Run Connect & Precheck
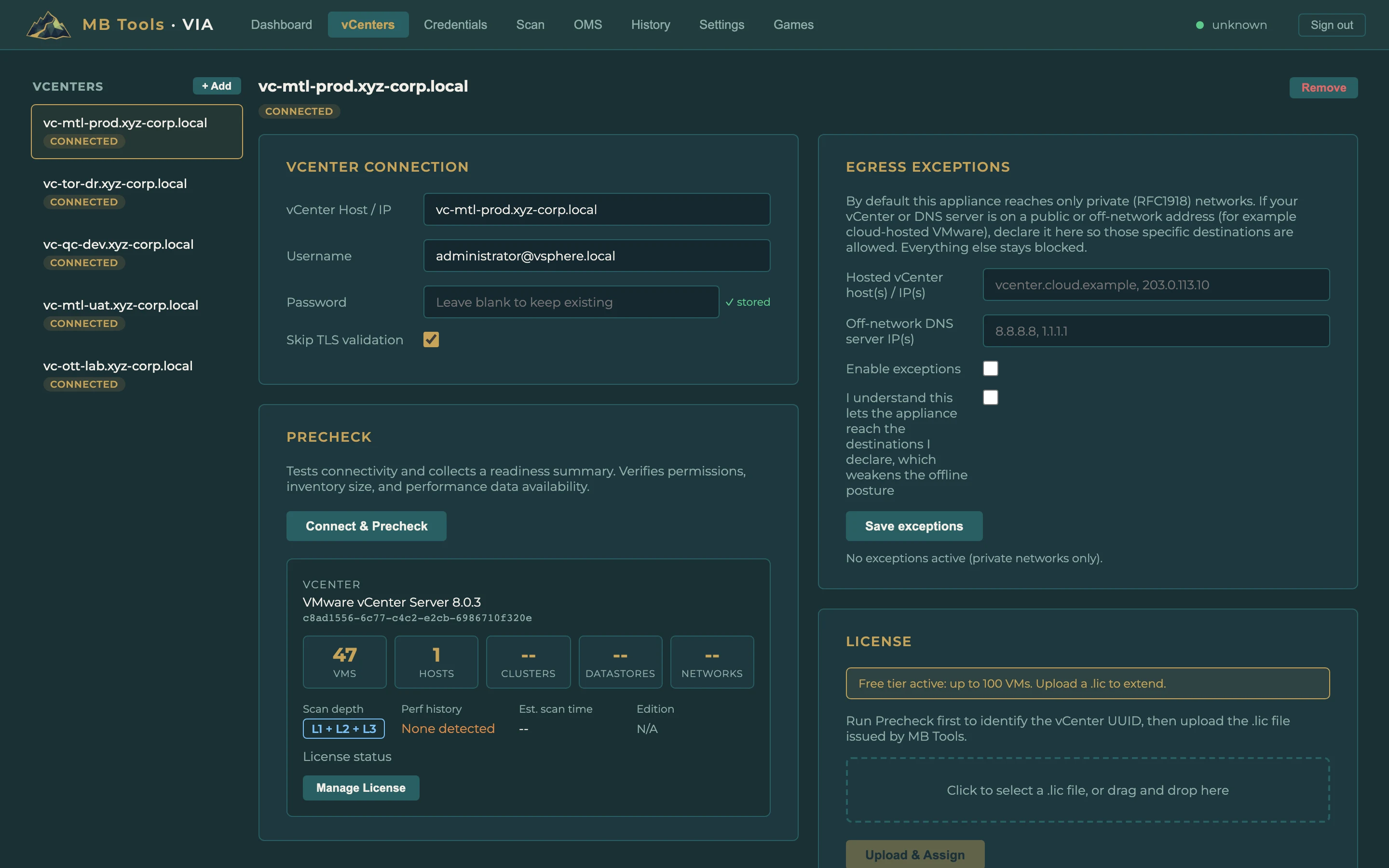 click(x=366, y=526)
